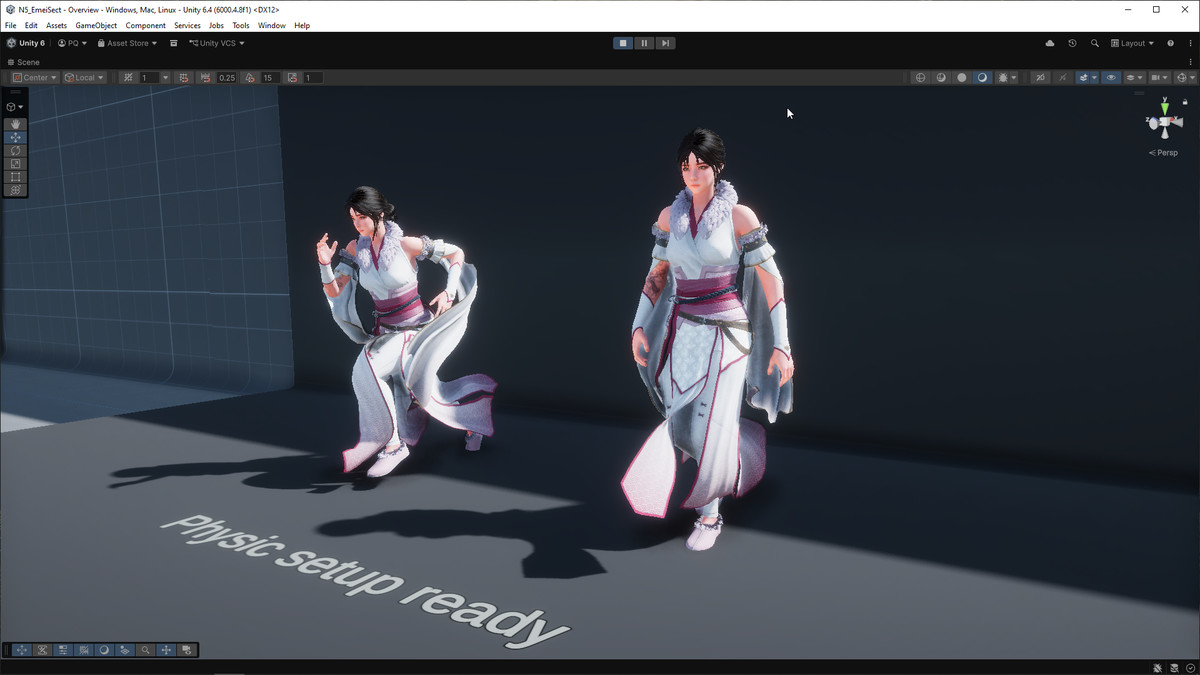Select the Scene tab
The image size is (1200, 675).
[x=23, y=62]
